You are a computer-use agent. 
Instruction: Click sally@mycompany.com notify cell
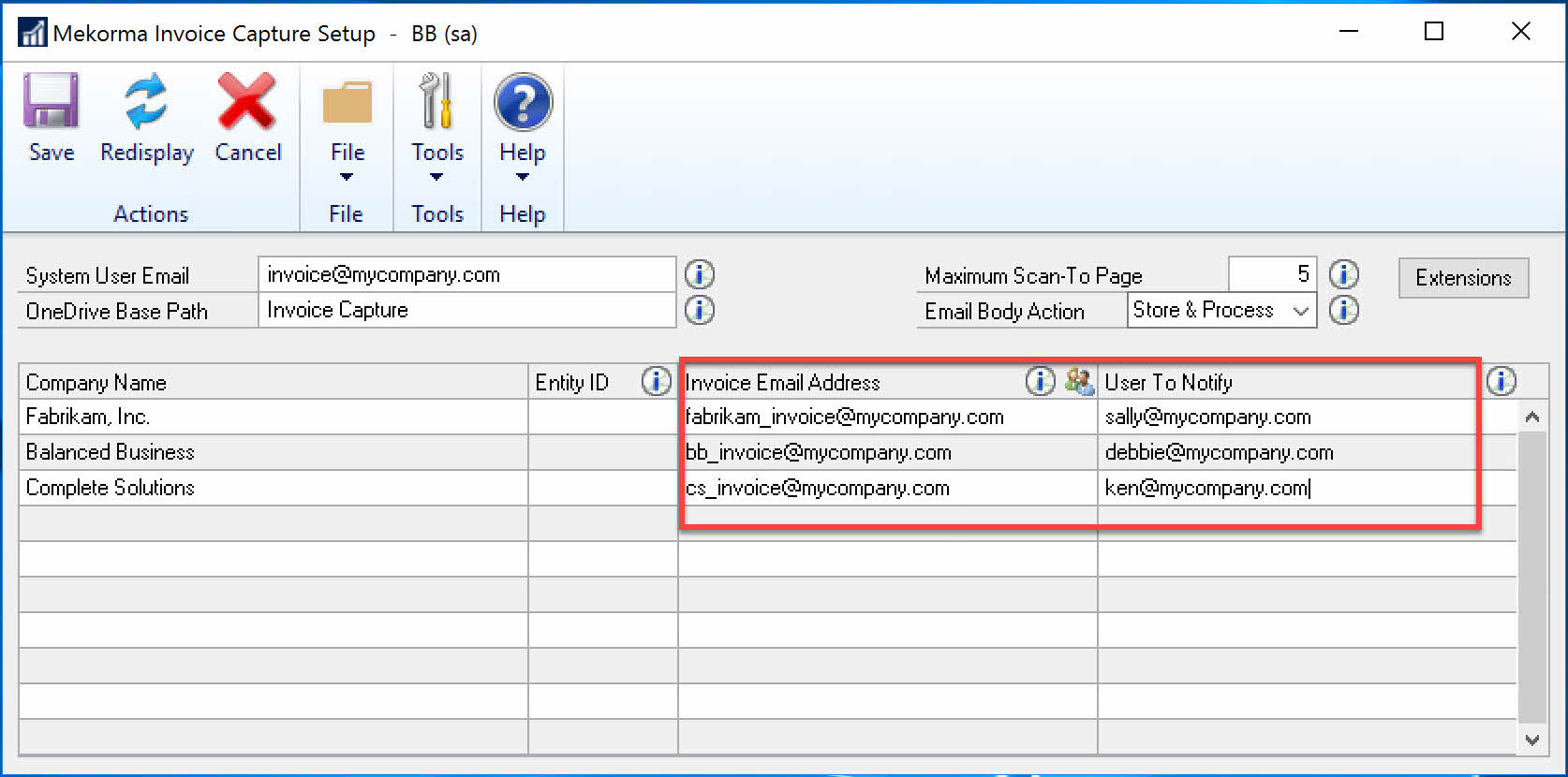click(1308, 417)
